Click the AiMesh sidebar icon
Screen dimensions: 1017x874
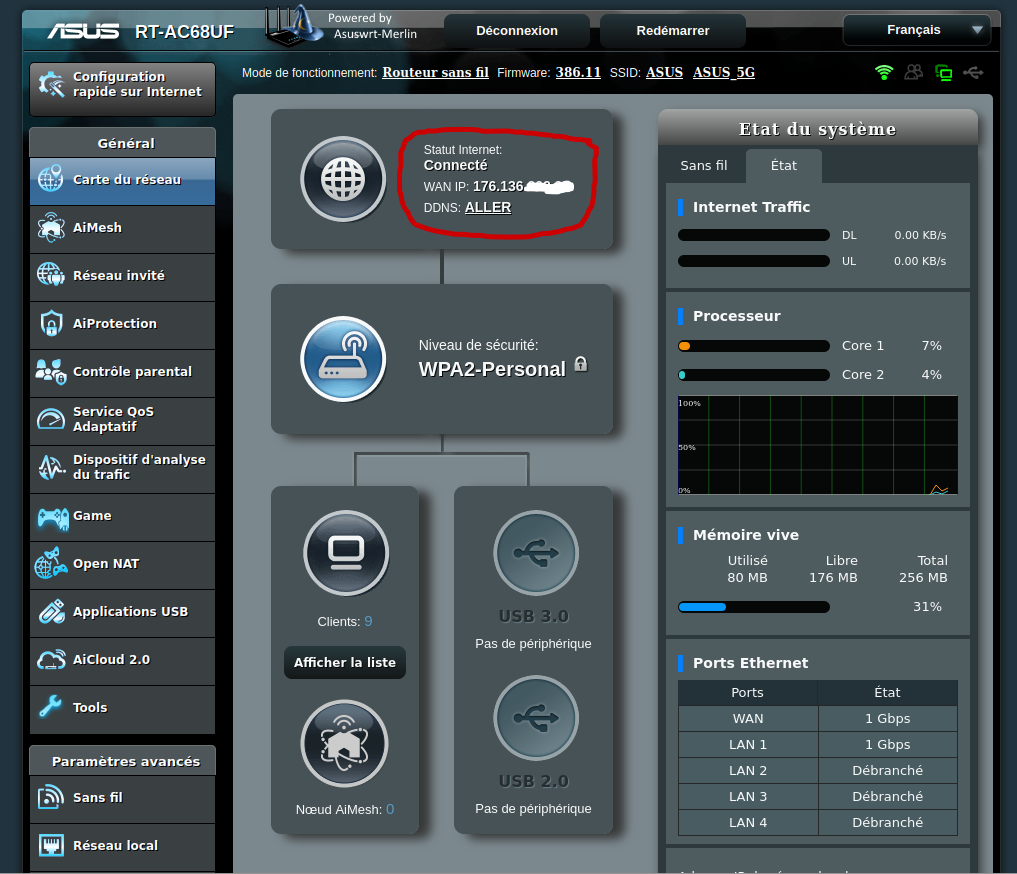[51, 228]
